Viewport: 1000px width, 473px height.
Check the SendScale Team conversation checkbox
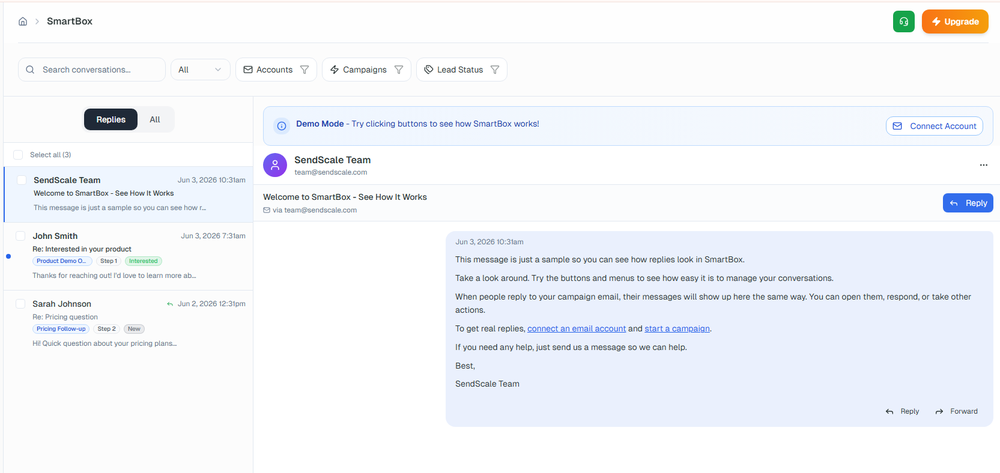tap(22, 180)
